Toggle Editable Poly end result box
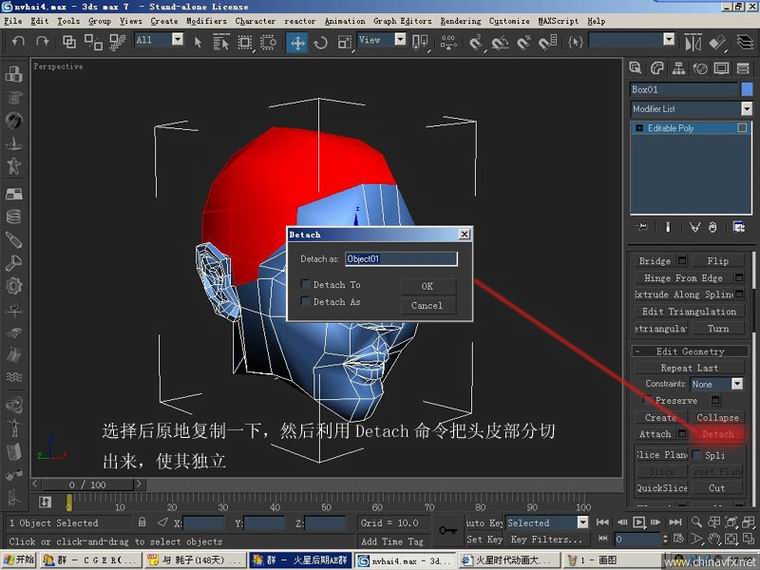This screenshot has width=760, height=570. [742, 128]
